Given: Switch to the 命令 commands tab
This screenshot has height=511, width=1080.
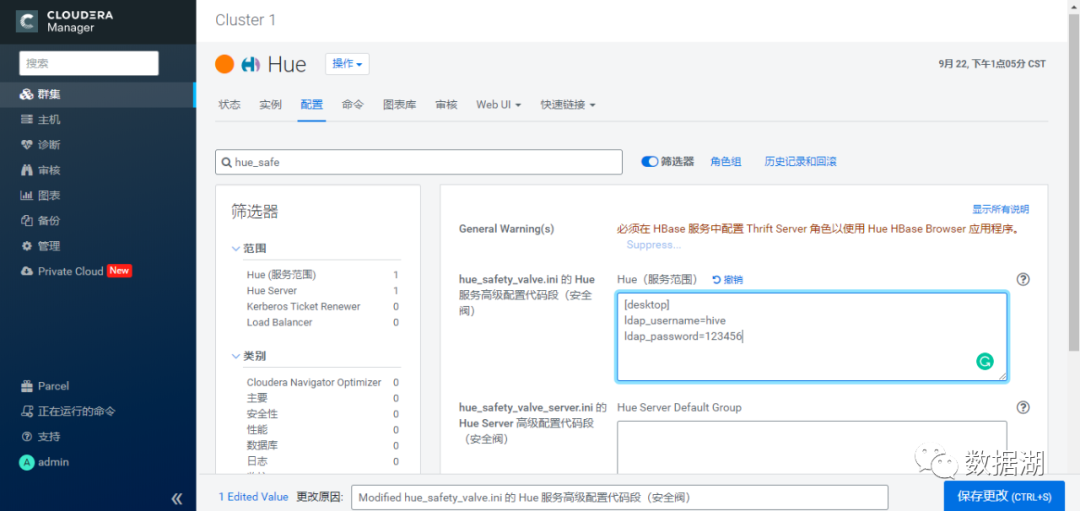Looking at the screenshot, I should tap(353, 105).
